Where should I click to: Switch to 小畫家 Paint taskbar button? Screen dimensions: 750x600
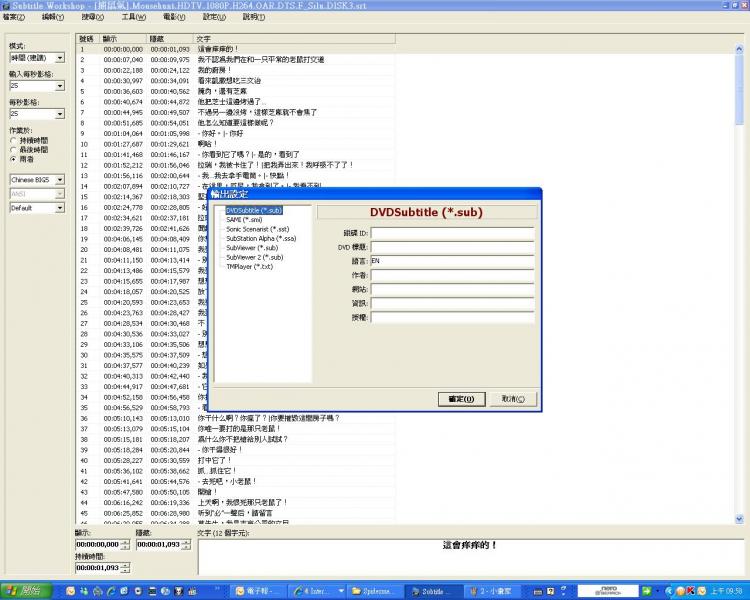pyautogui.click(x=493, y=591)
